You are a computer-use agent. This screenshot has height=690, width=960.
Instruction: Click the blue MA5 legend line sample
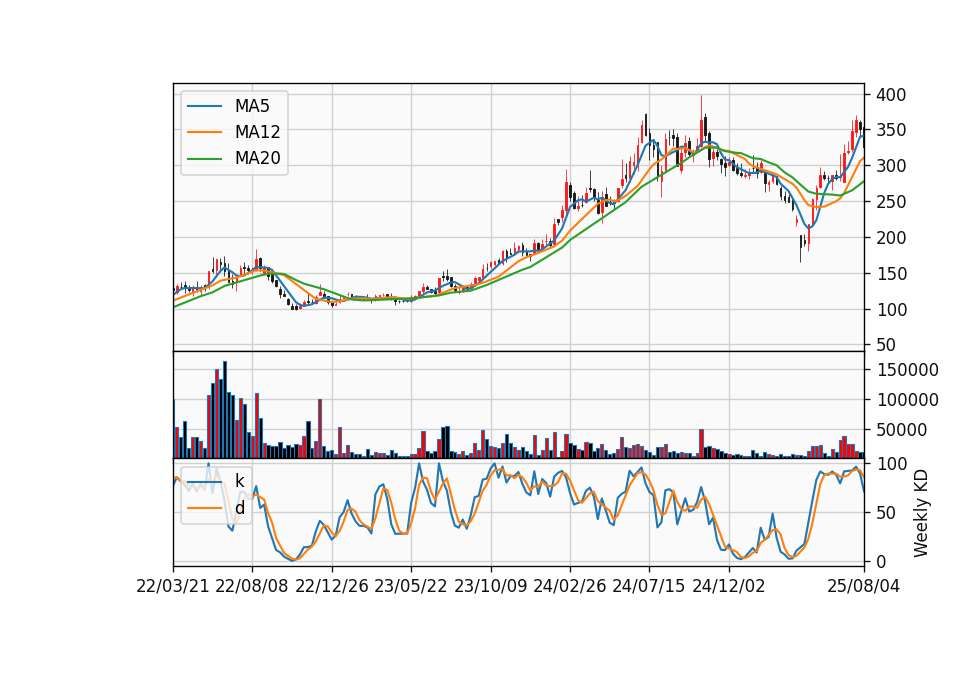(204, 107)
